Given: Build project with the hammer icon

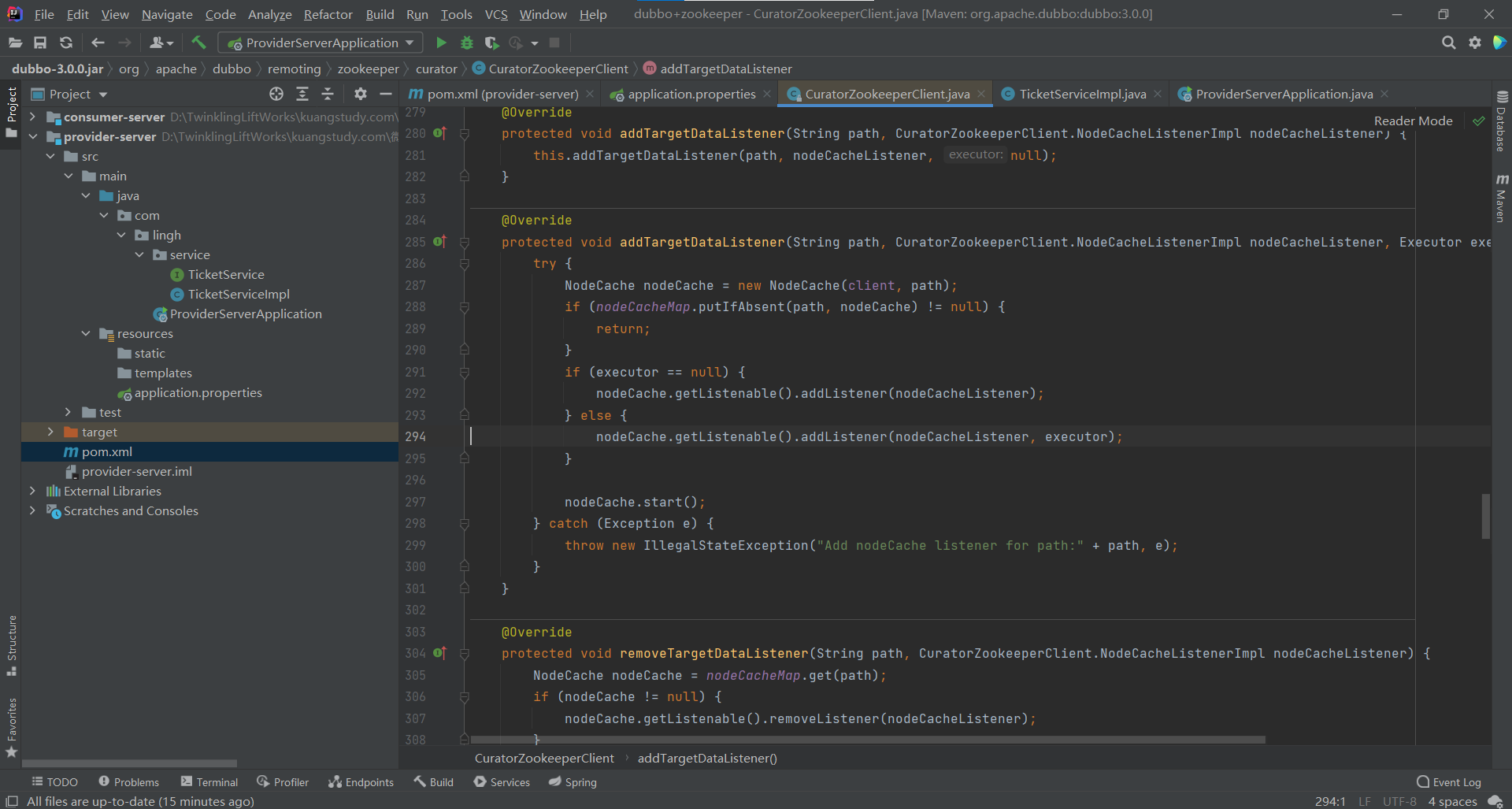Looking at the screenshot, I should 198,43.
